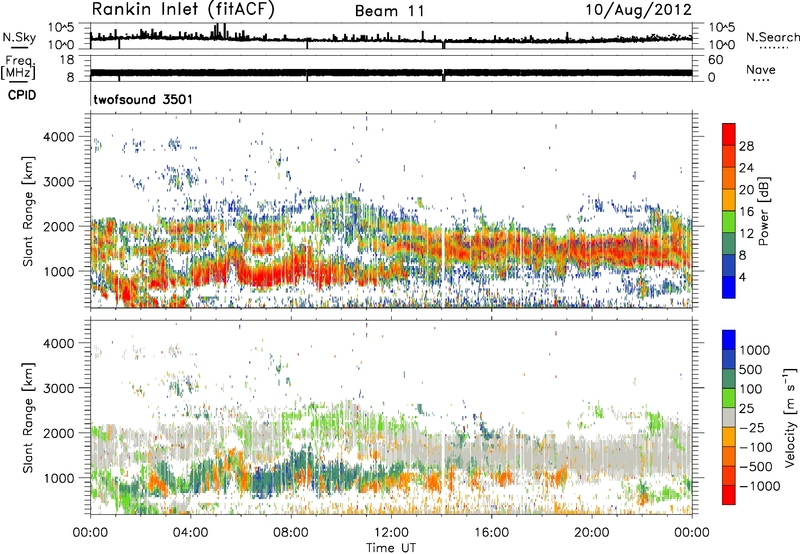Image resolution: width=800 pixels, height=554 pixels.
Task: Click the "25" label on the velocity colorbar
Action: pos(747,409)
